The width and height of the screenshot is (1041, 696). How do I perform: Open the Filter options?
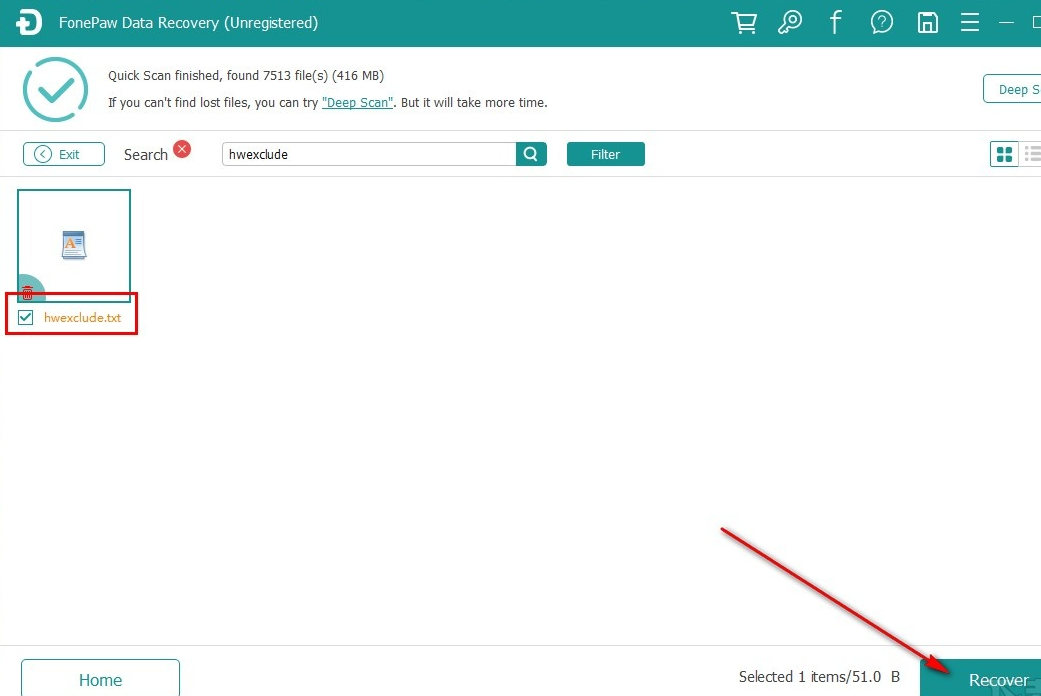pos(605,154)
